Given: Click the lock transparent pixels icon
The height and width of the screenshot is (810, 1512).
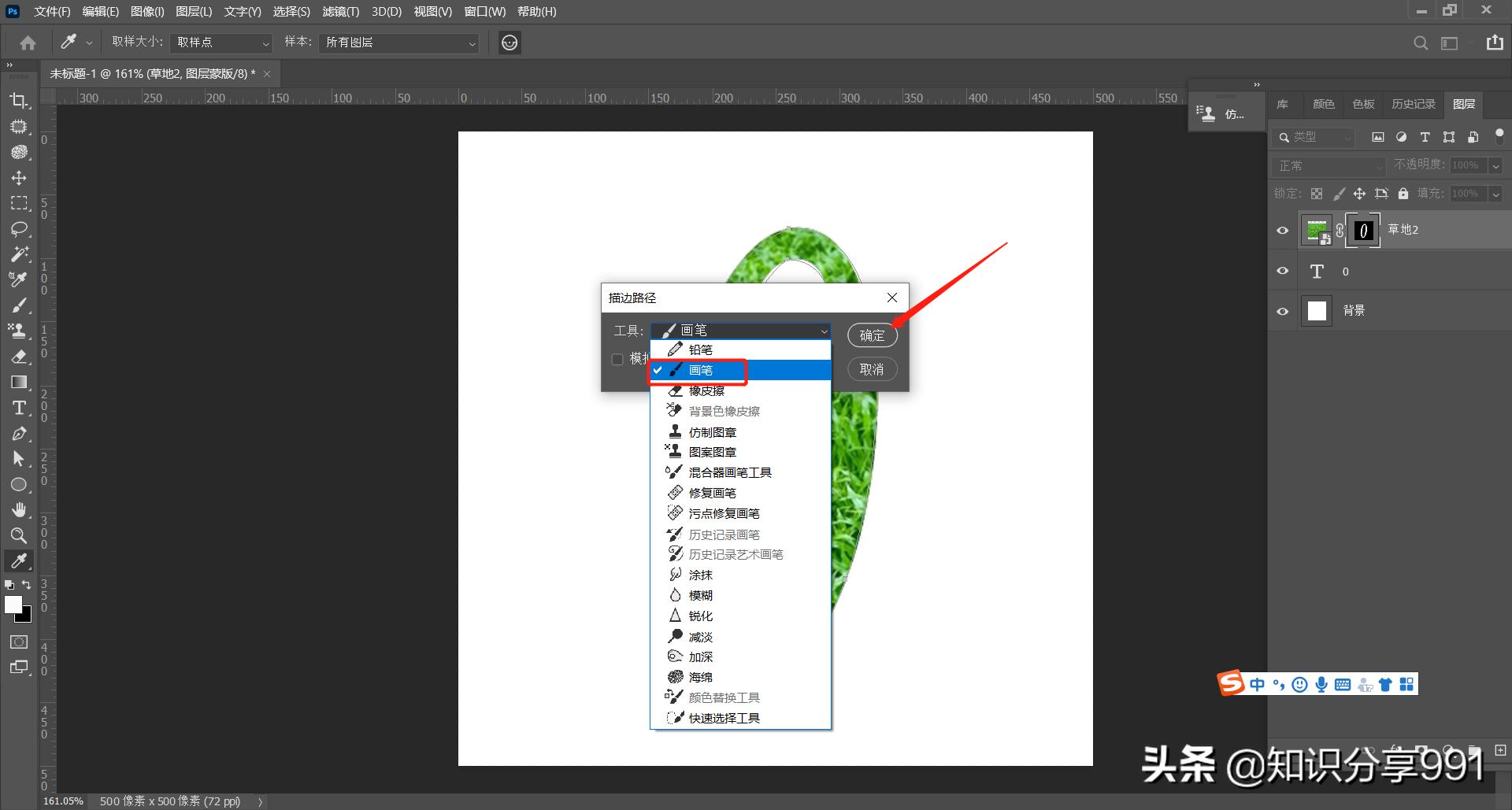Looking at the screenshot, I should (x=1317, y=194).
